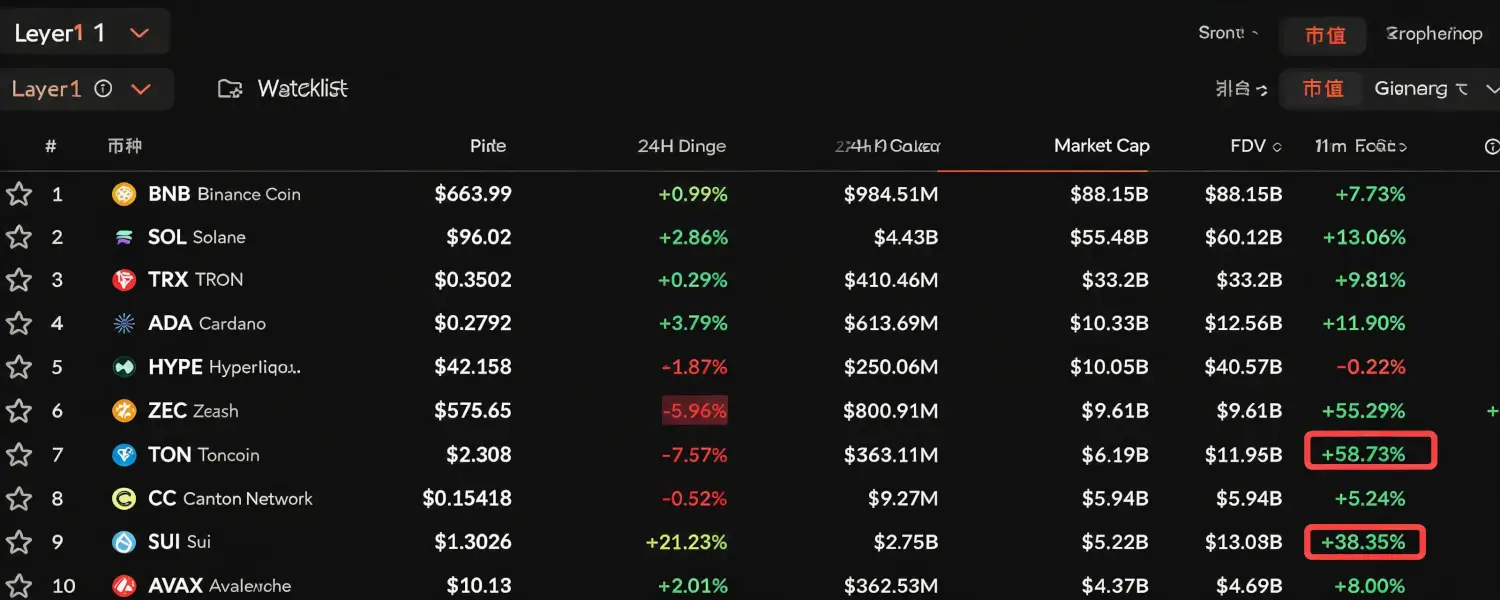
Task: Click the Avalanche coin logo
Action: pos(124,586)
